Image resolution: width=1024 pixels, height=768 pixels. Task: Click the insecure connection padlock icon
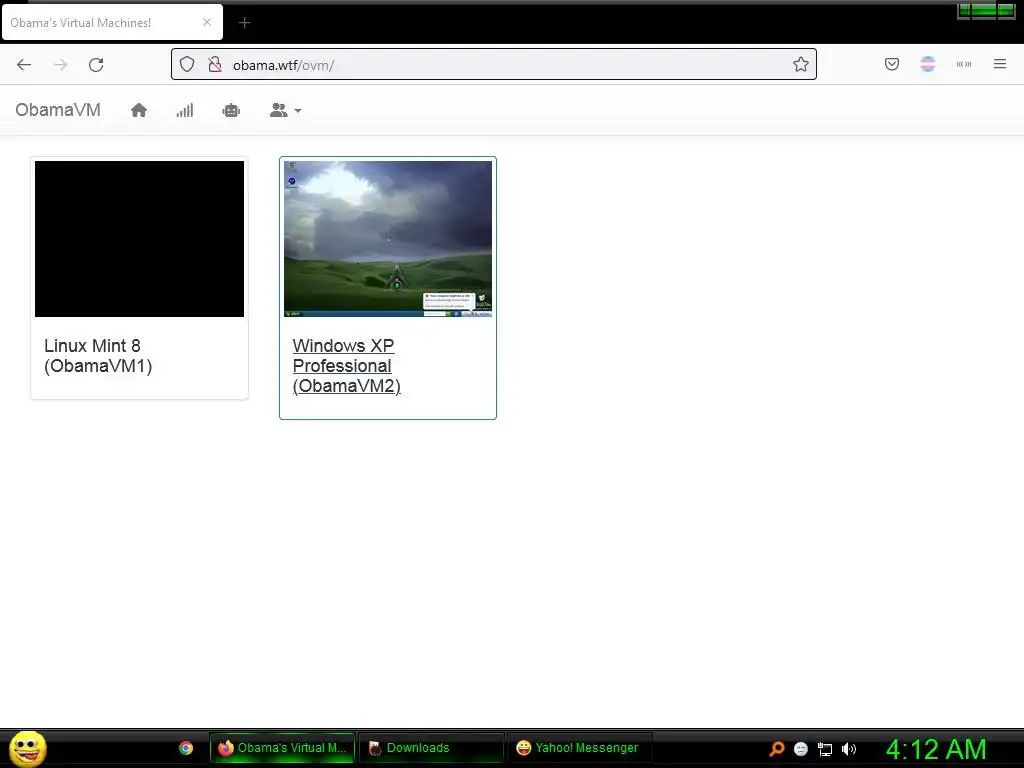(215, 64)
